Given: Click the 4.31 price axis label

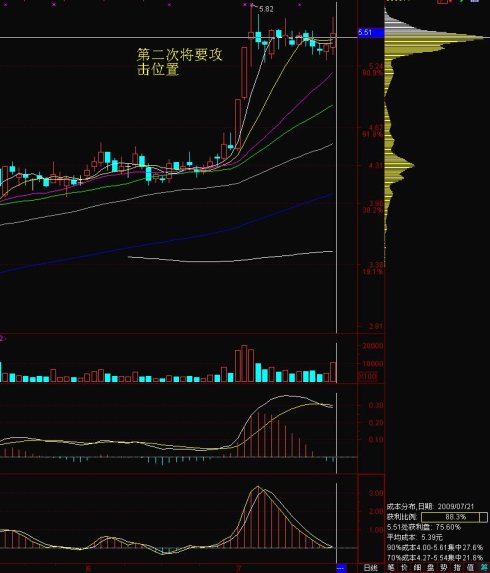Looking at the screenshot, I should [376, 166].
